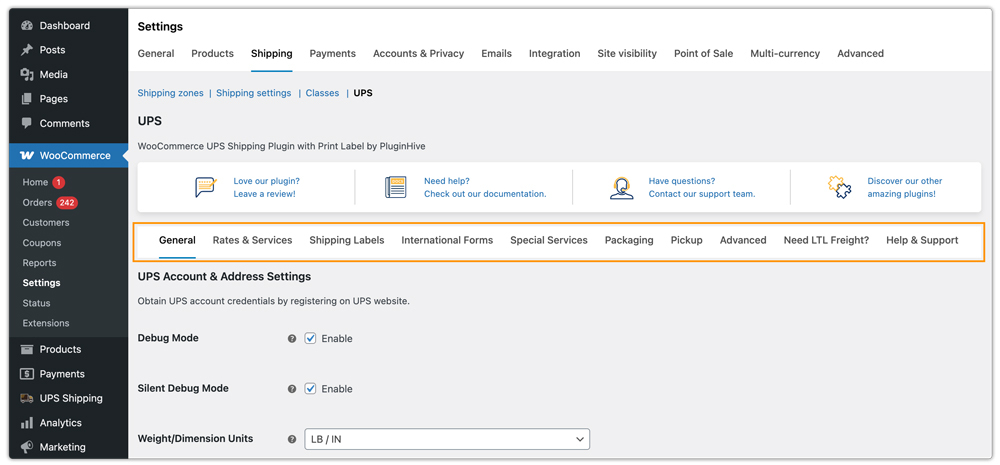This screenshot has height=465, width=1000.
Task: Go to the Integration tab
Action: 555,54
